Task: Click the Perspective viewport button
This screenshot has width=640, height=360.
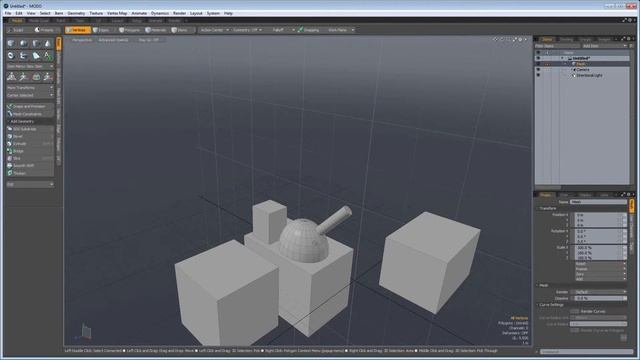Action: (x=82, y=40)
